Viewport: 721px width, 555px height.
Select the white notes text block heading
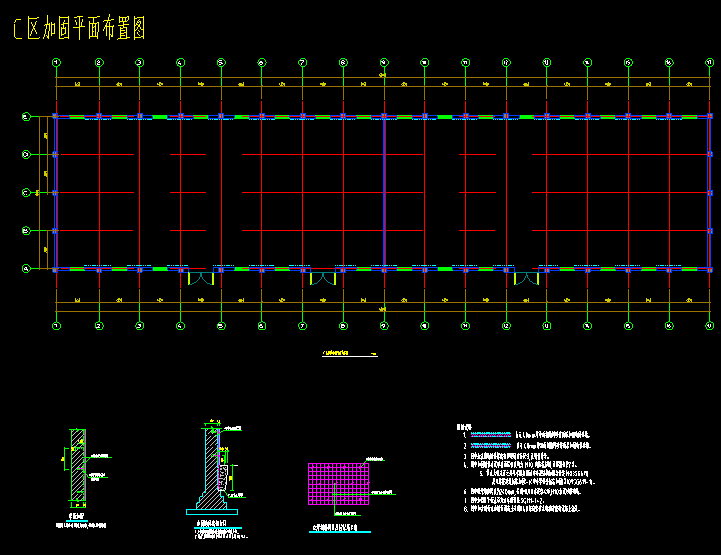click(463, 427)
